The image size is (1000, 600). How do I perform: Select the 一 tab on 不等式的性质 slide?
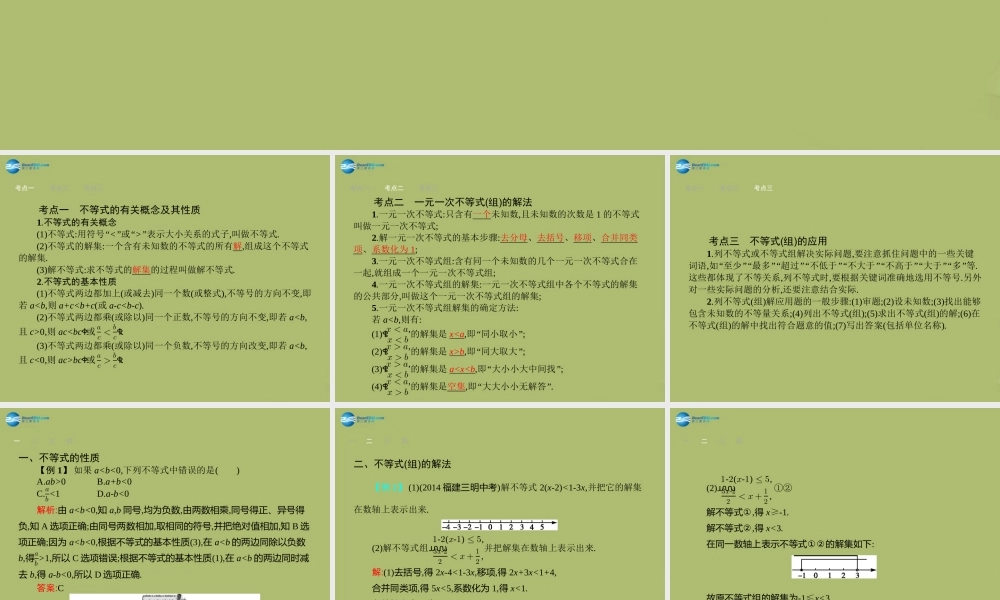pos(17,441)
